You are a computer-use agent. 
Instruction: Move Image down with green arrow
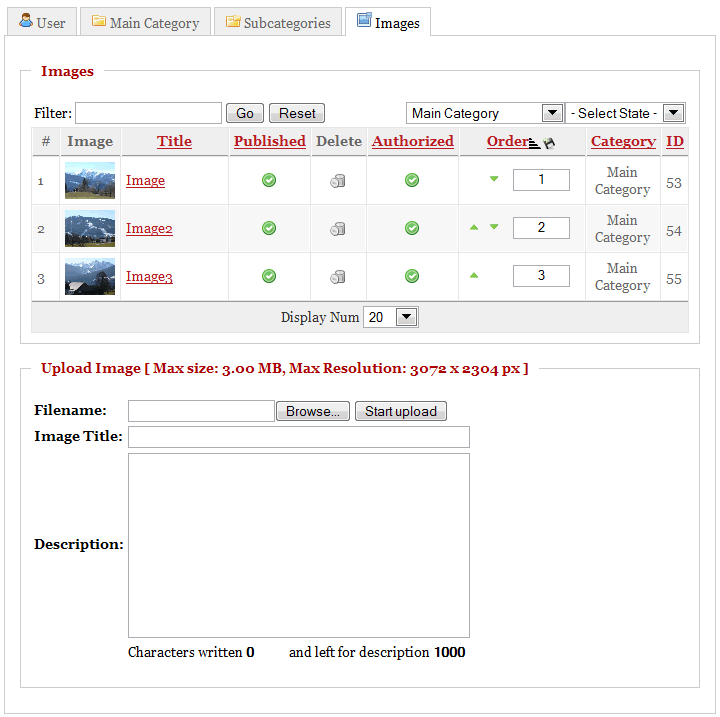[494, 179]
